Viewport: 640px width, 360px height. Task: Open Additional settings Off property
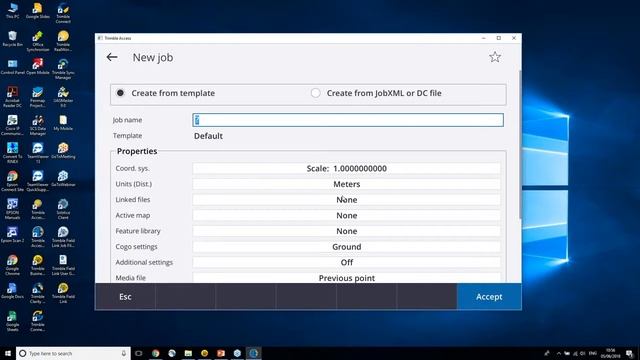point(347,262)
